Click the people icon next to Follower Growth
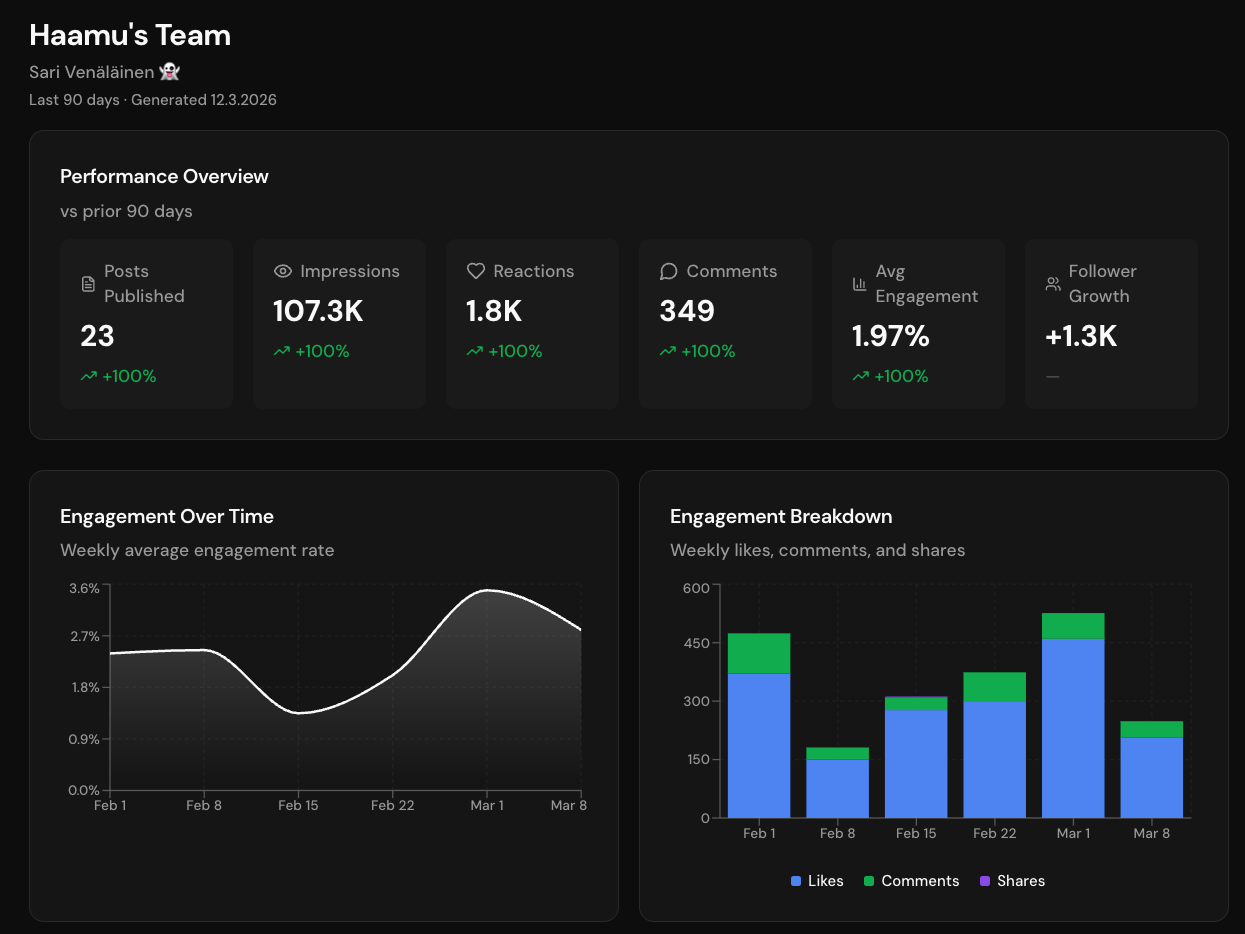1245x934 pixels. pyautogui.click(x=1052, y=284)
